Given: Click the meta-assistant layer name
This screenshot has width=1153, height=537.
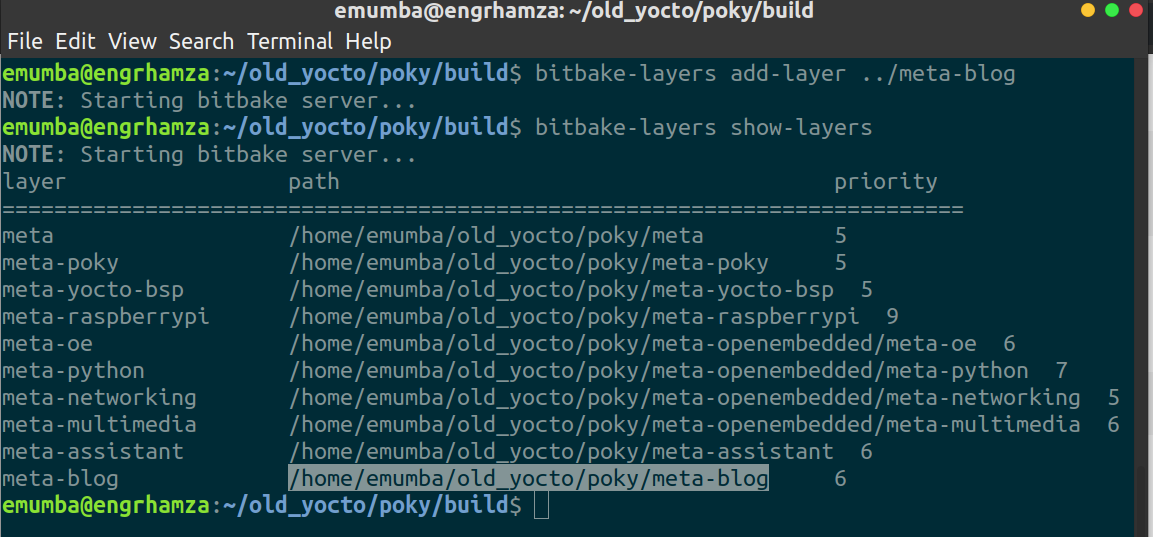Looking at the screenshot, I should click(x=93, y=451).
